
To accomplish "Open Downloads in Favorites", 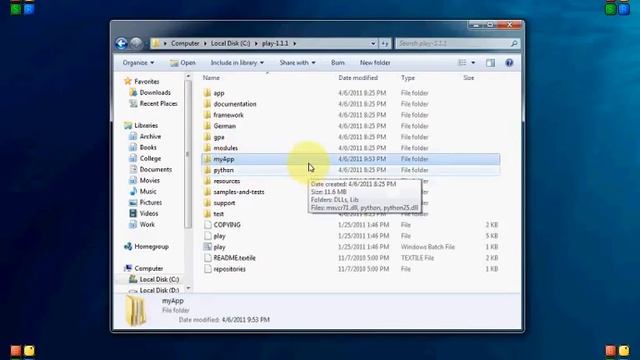I will tap(155, 93).
